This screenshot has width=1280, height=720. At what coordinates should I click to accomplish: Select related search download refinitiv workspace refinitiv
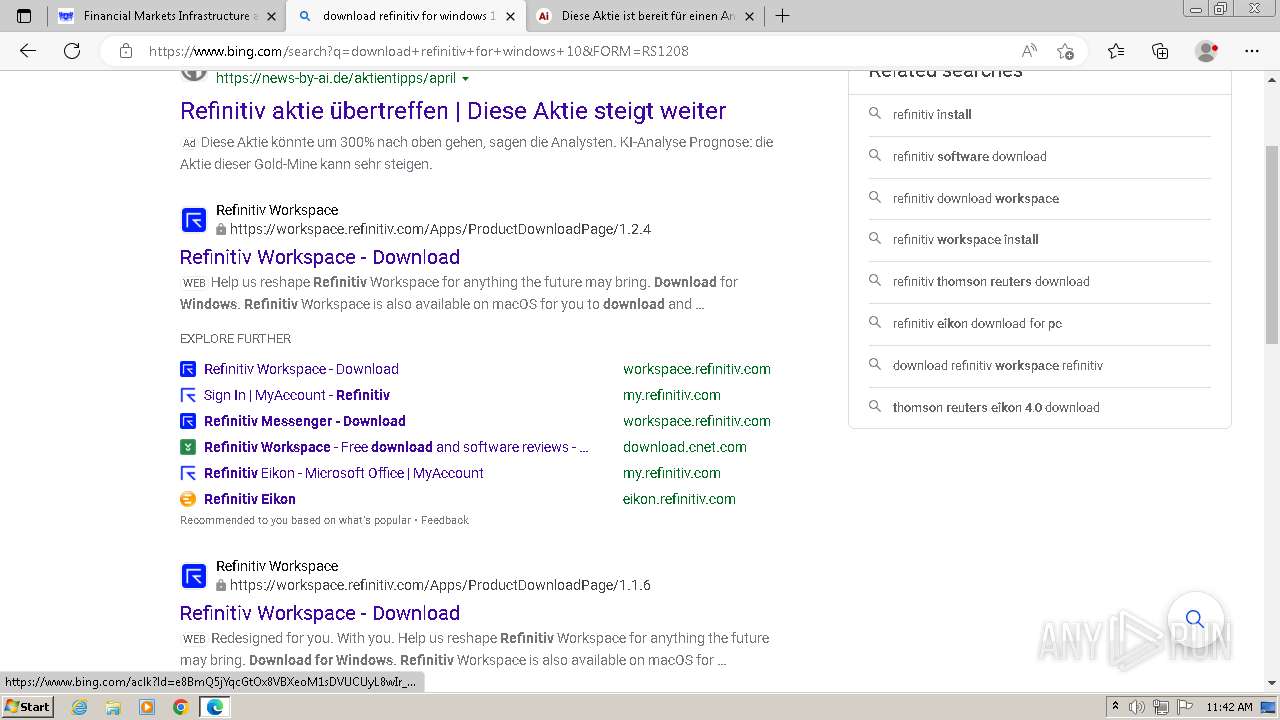coord(998,365)
